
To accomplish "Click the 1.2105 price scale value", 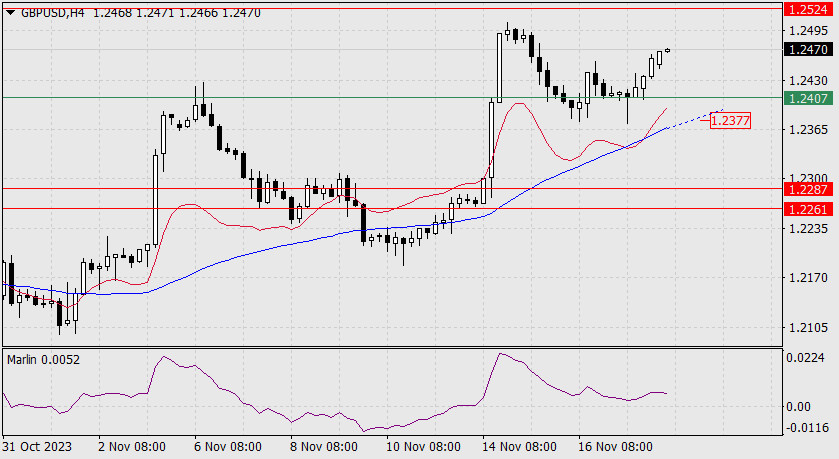I will pyautogui.click(x=809, y=327).
